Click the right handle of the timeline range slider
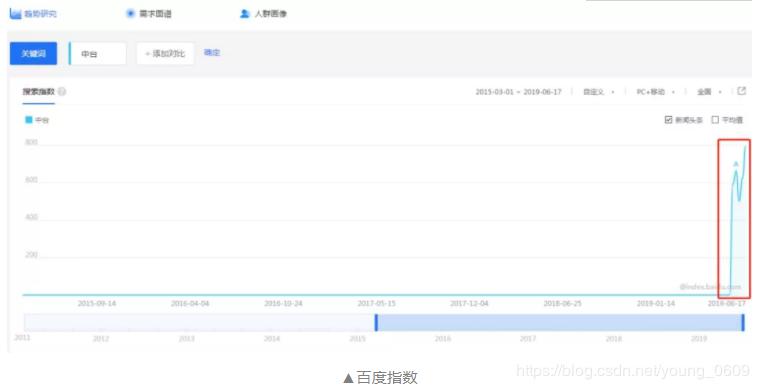This screenshot has width=759, height=389. (743, 323)
